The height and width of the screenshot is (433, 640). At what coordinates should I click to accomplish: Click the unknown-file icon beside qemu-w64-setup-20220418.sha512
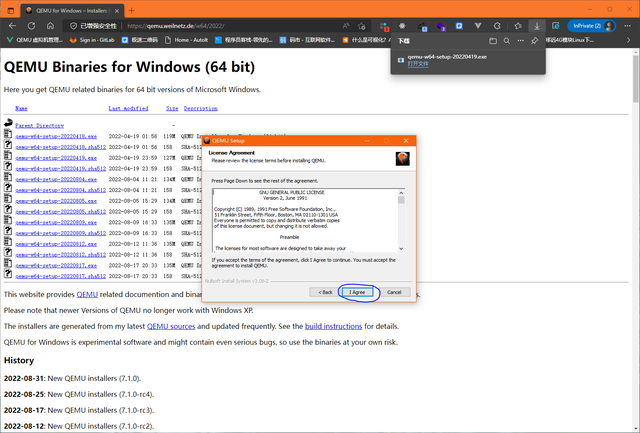point(8,144)
